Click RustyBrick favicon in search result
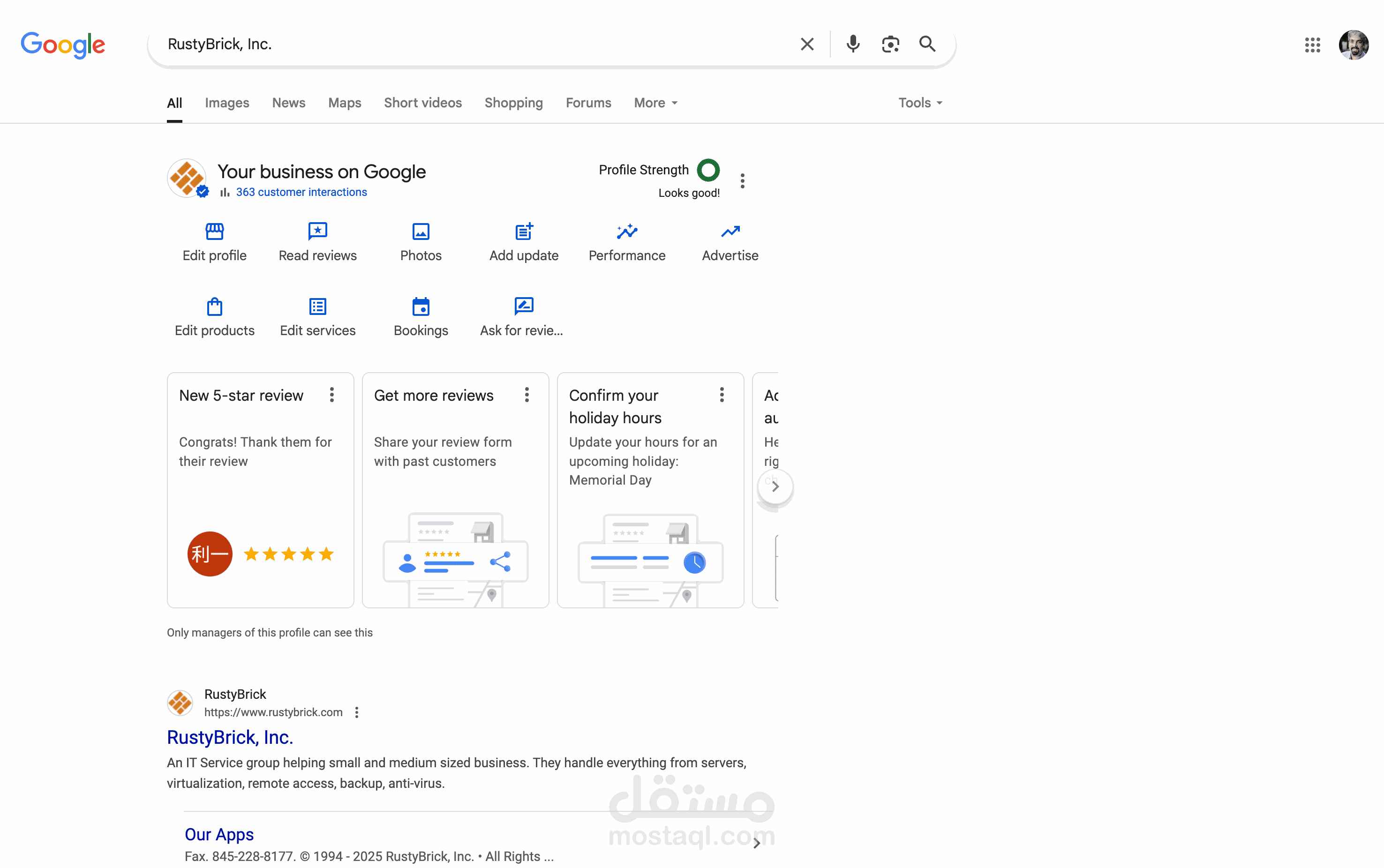1384x868 pixels. (x=180, y=703)
